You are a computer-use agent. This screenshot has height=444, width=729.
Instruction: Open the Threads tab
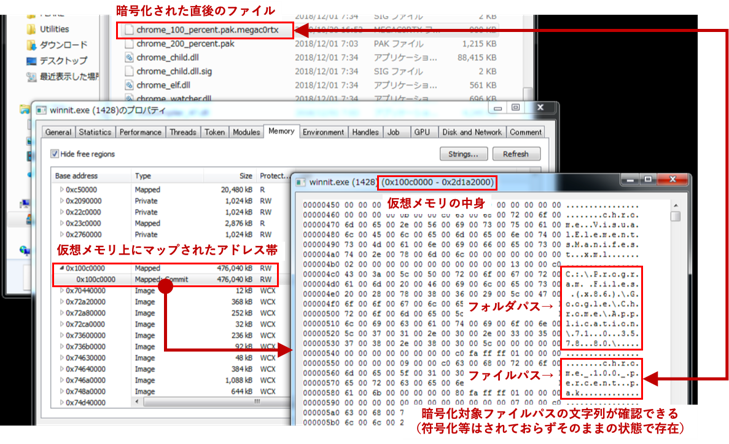click(183, 133)
